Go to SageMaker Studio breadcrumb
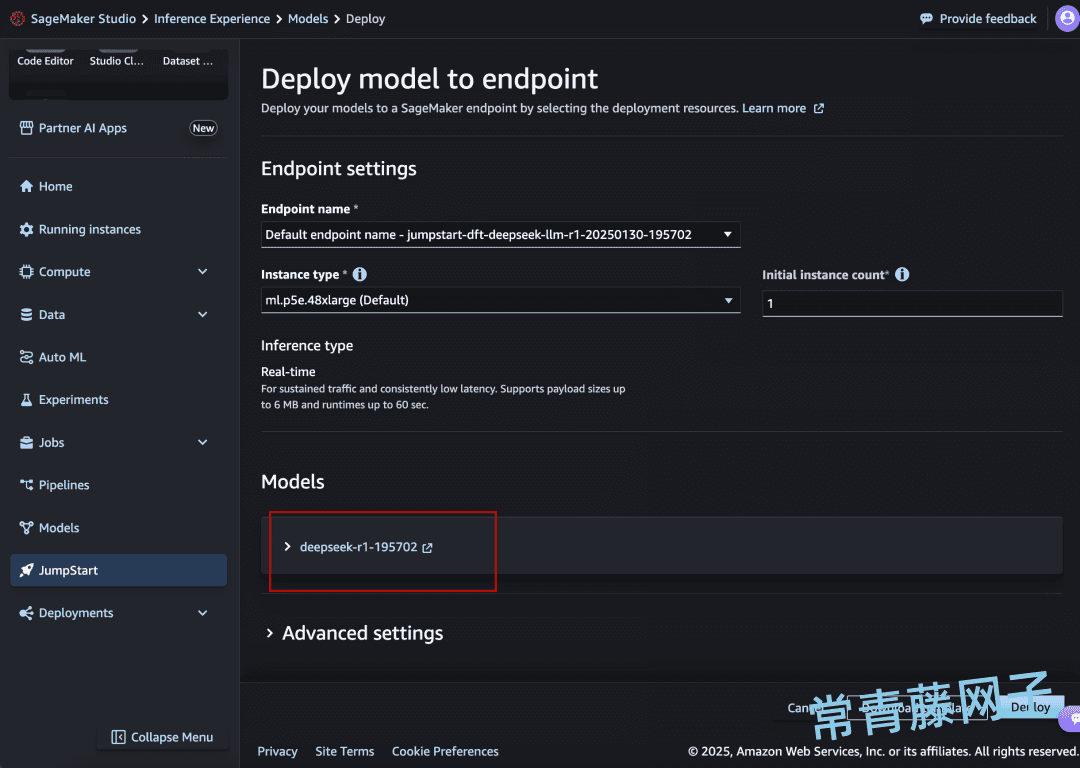Screen dimensions: 1080x768 [83, 19]
